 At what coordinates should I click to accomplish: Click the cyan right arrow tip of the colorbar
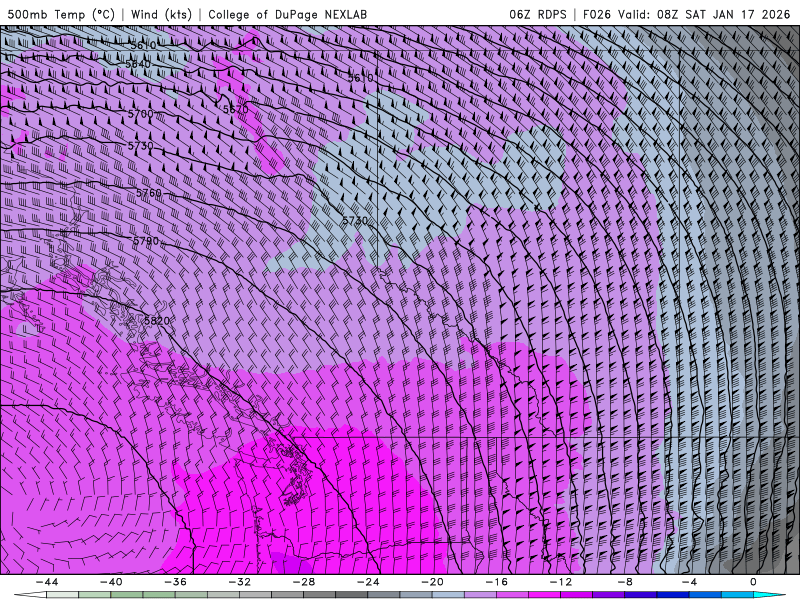(x=778, y=595)
